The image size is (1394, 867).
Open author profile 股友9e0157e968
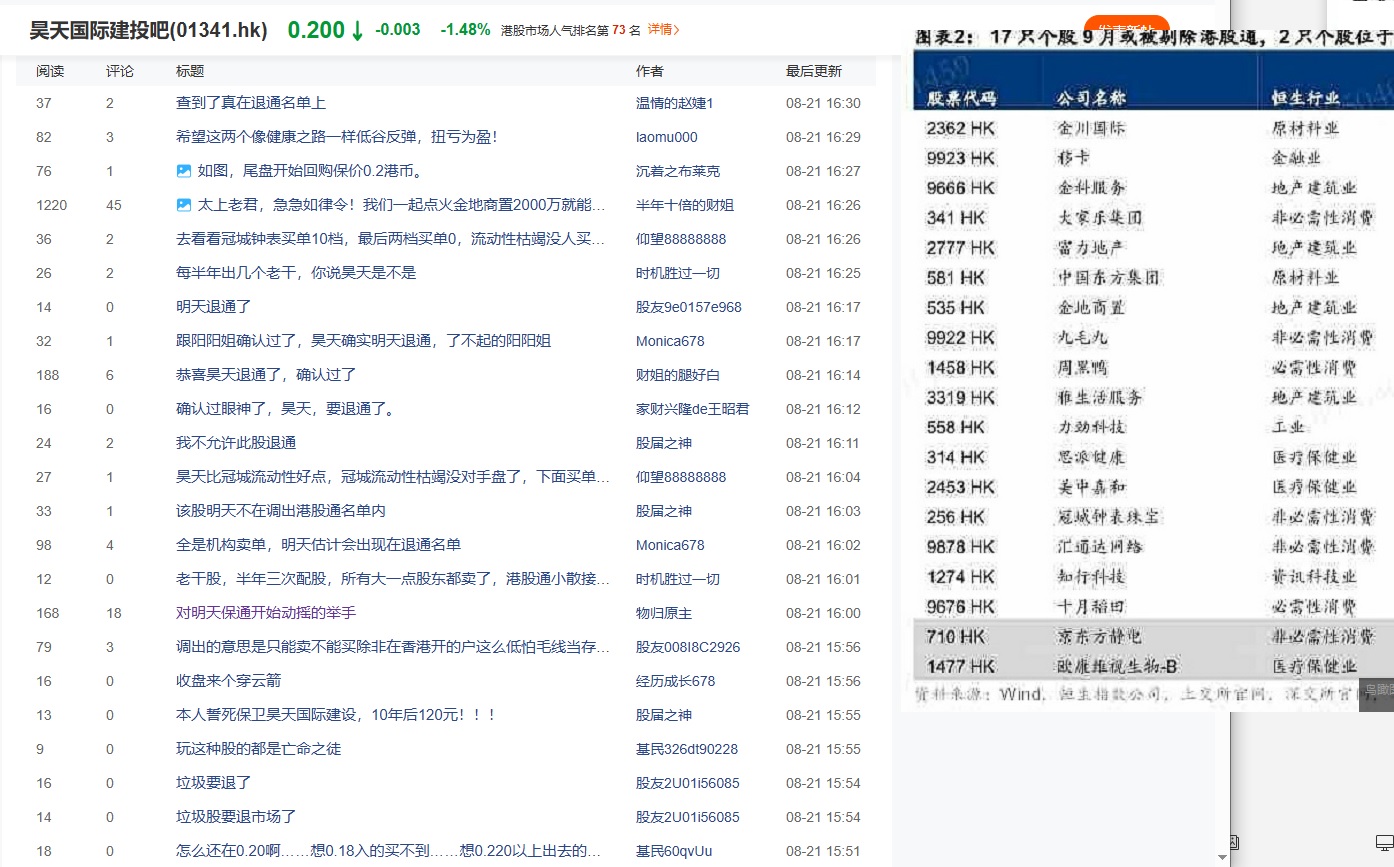click(x=689, y=307)
